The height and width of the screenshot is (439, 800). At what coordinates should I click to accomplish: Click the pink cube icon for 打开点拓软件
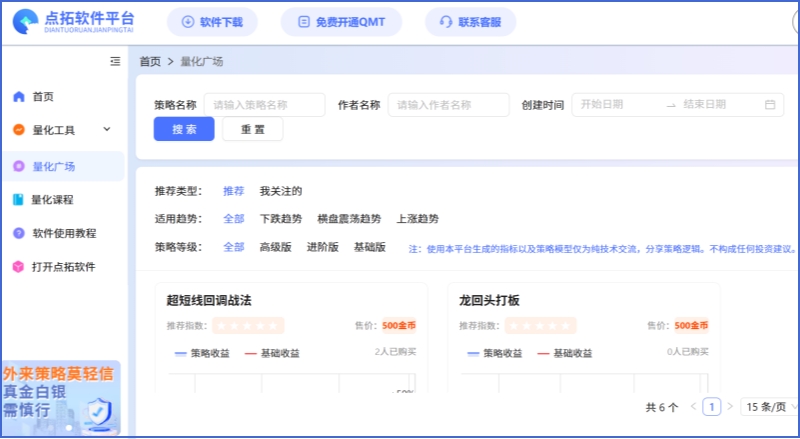click(18, 266)
